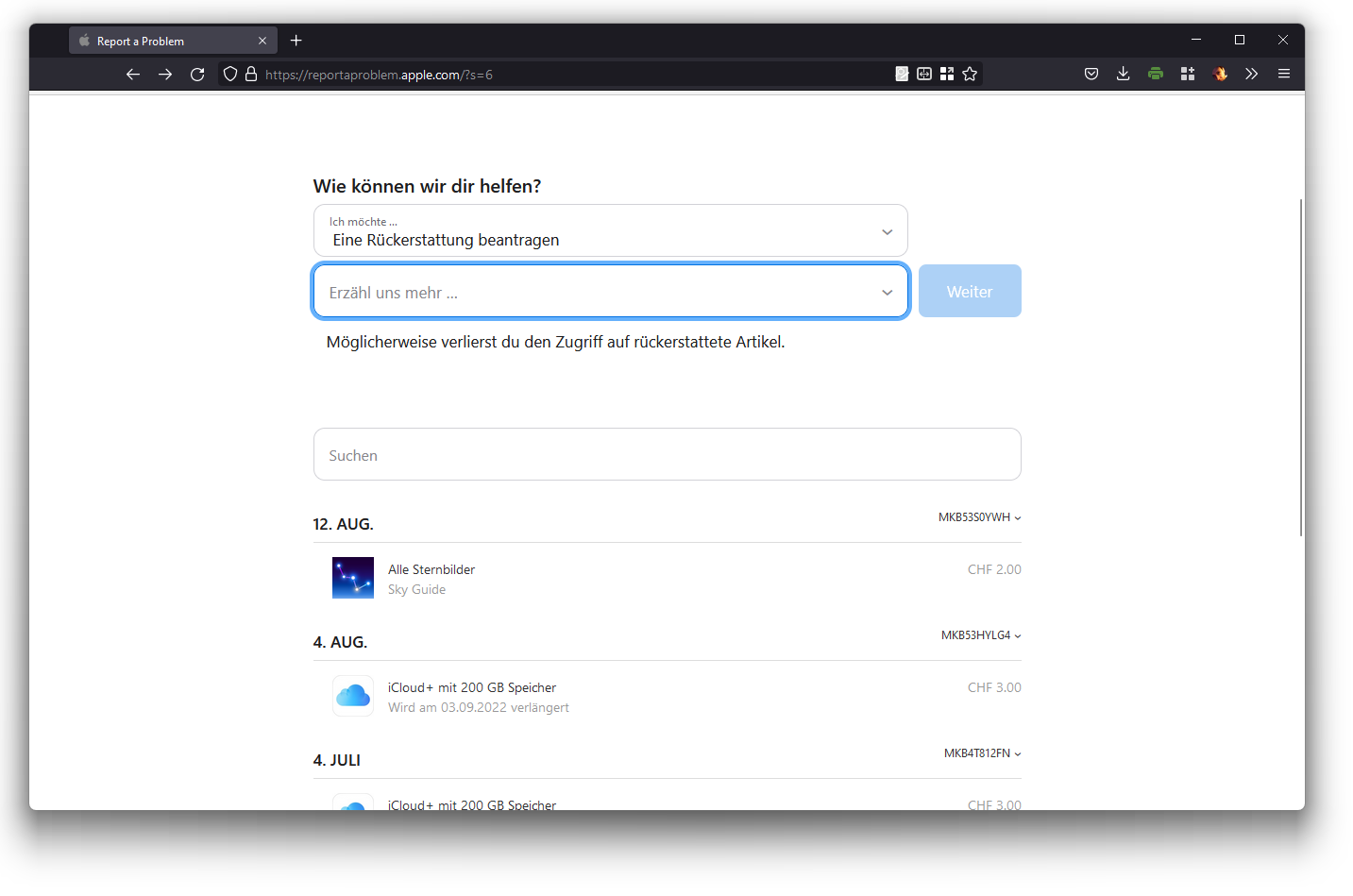This screenshot has width=1353, height=896.
Task: Show more toolbar tools overflow chevron
Action: coord(1251,74)
